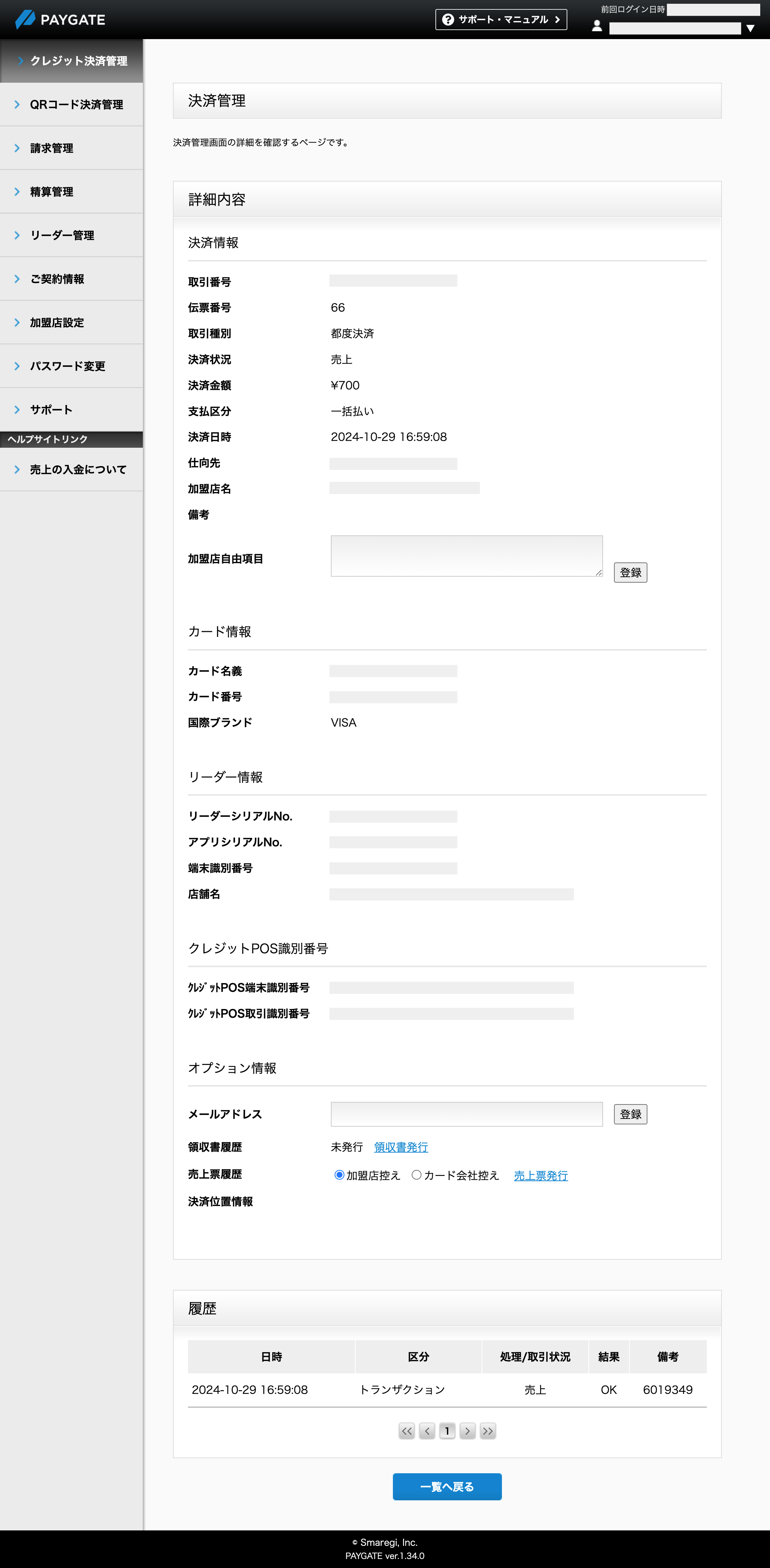Open クレジット決済管理 in the sidebar
This screenshot has height=1568, width=770.
pos(71,61)
